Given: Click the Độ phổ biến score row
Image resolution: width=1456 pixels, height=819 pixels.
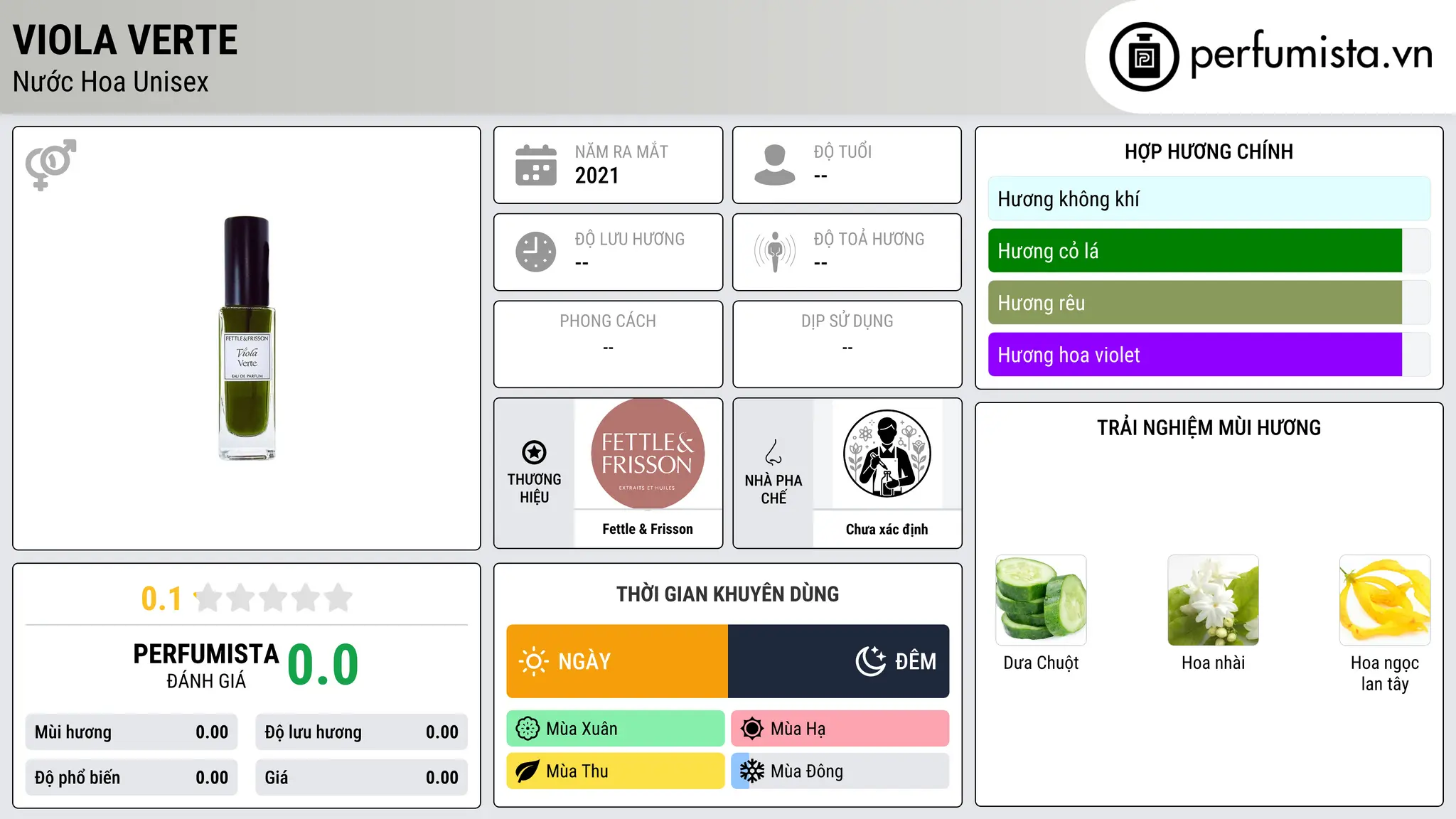Looking at the screenshot, I should 132,778.
